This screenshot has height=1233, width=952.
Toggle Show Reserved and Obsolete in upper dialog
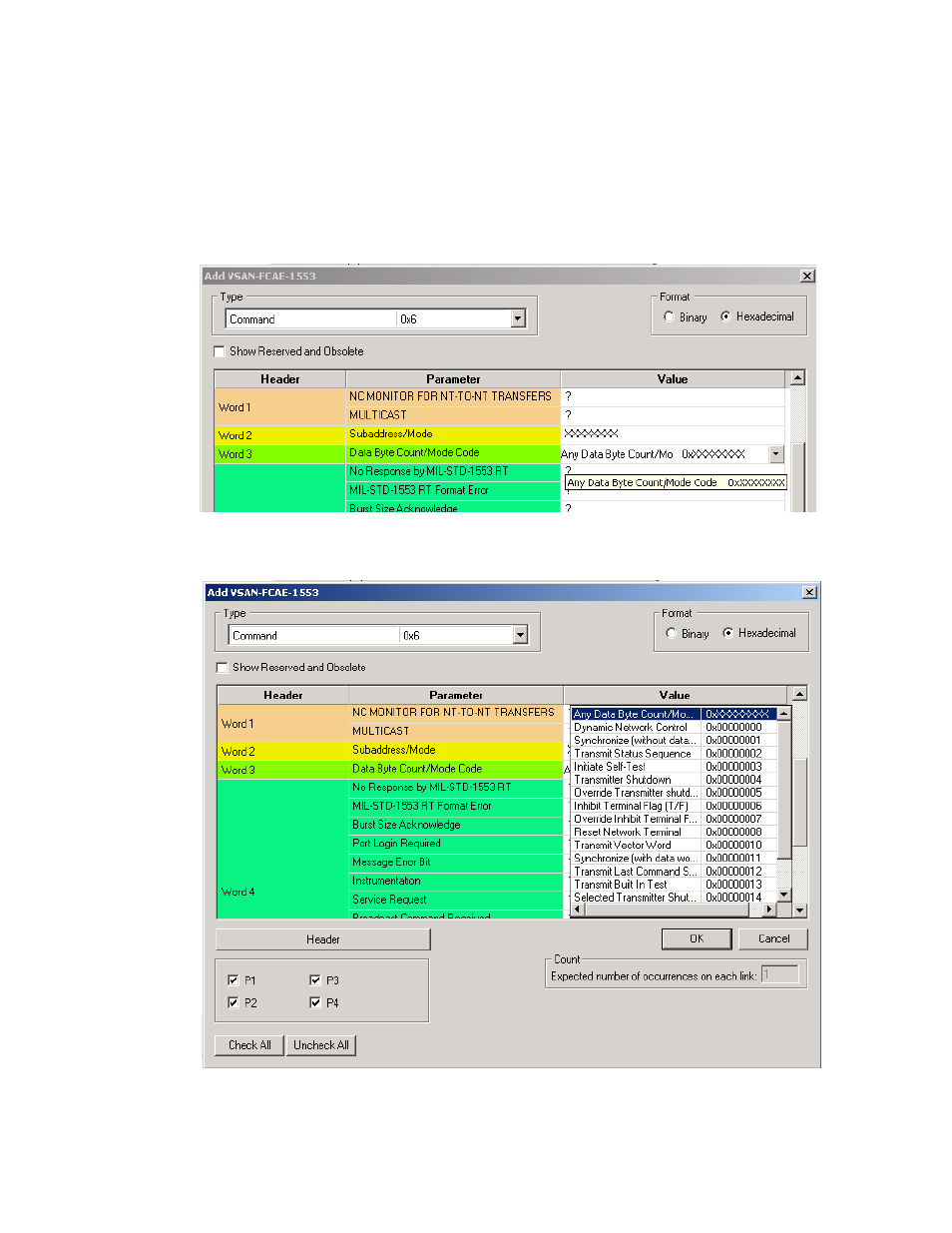point(220,351)
